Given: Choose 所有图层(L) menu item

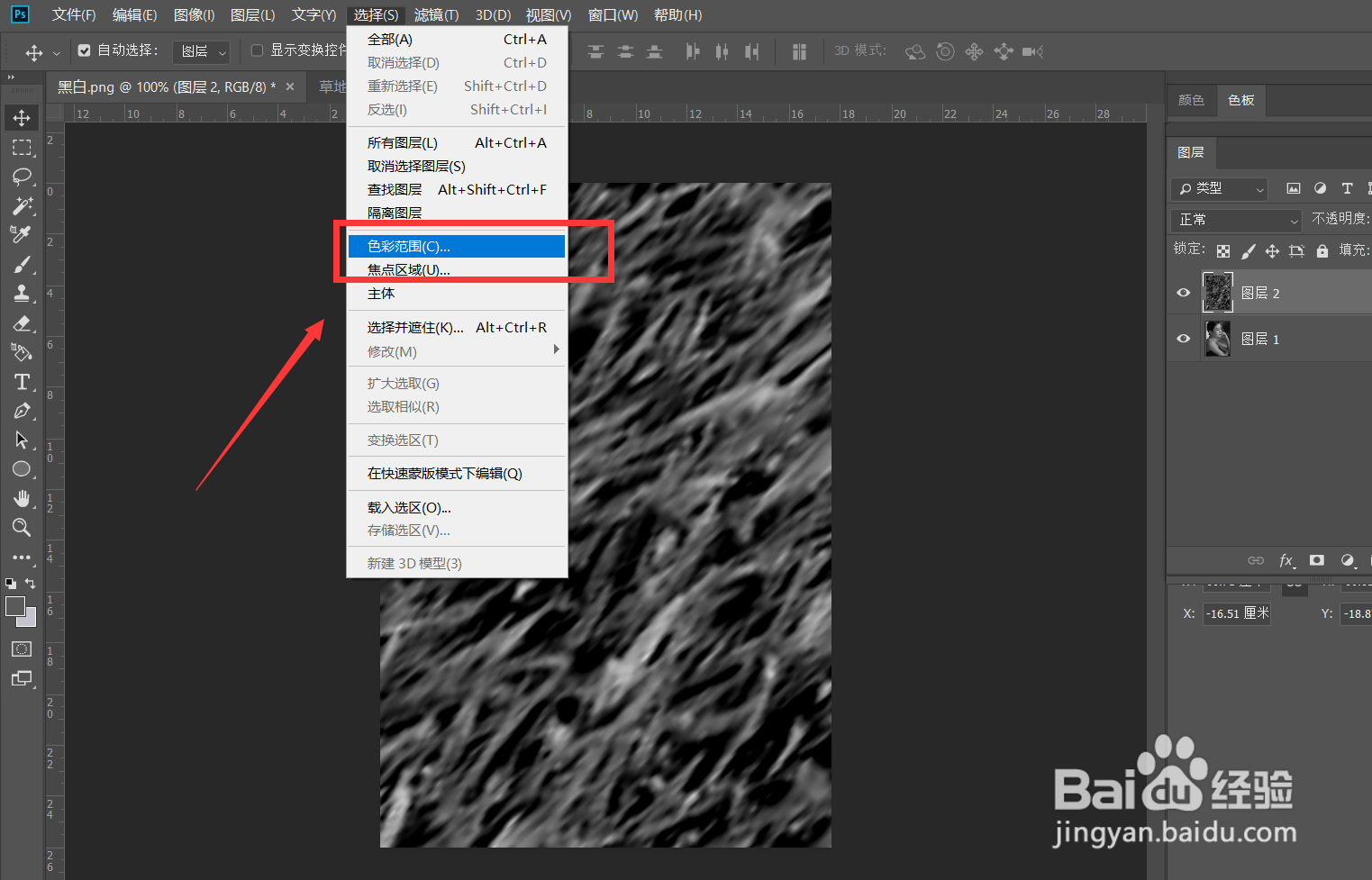Looking at the screenshot, I should 457,142.
